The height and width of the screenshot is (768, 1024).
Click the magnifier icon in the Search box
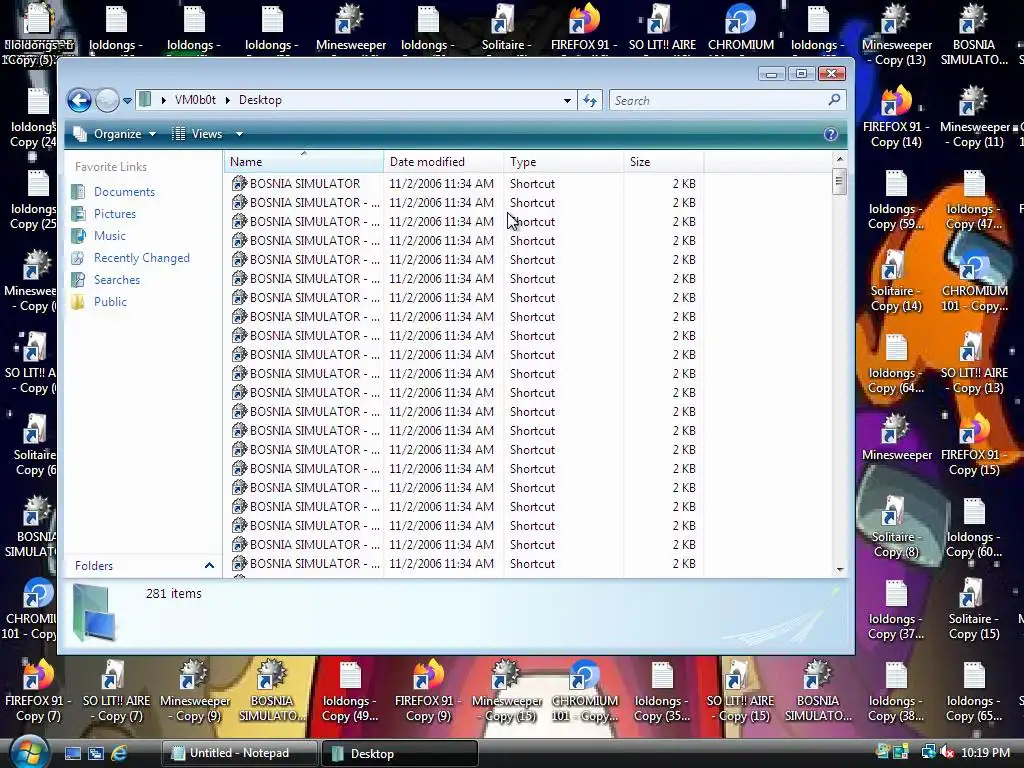(834, 100)
